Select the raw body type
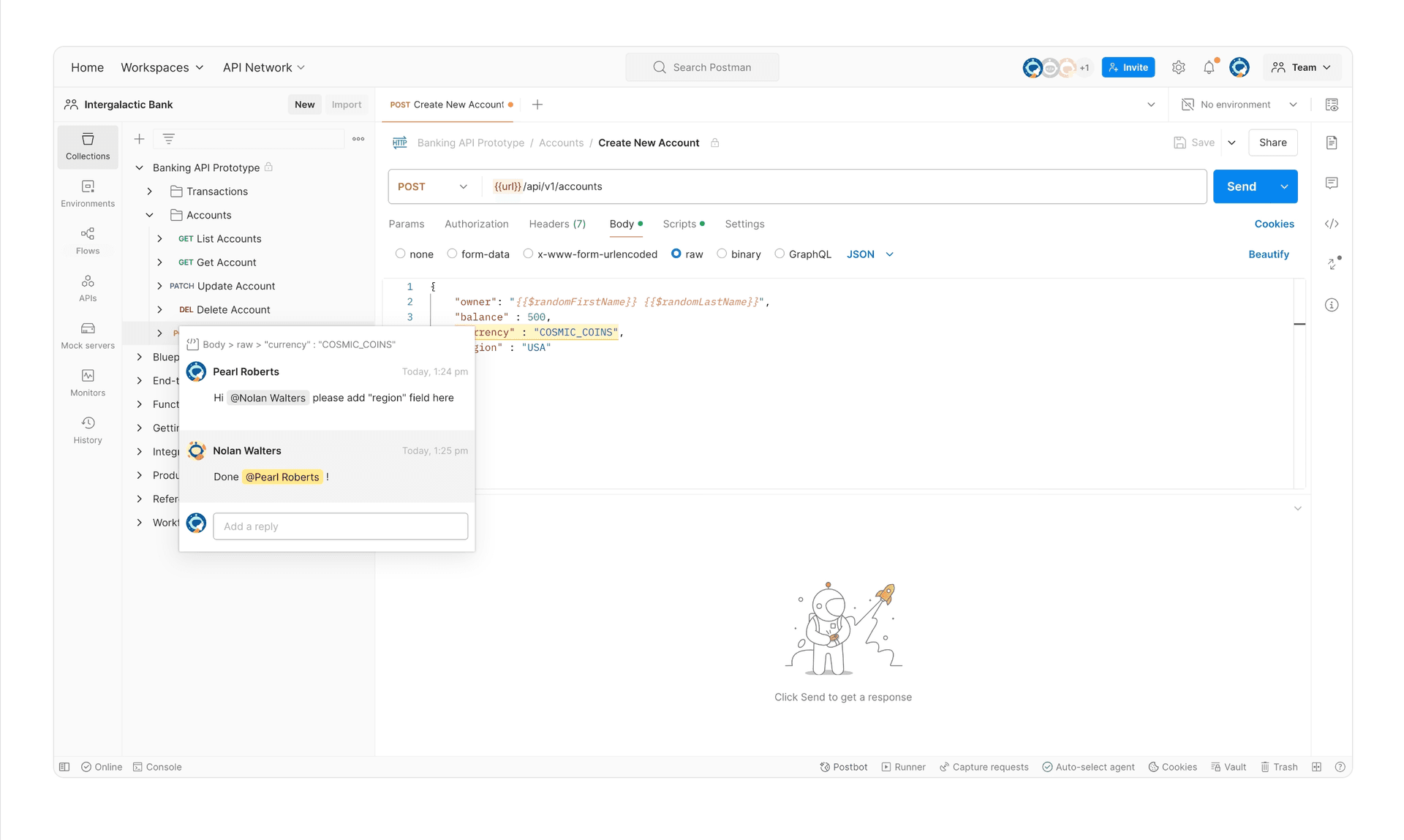 tap(676, 254)
